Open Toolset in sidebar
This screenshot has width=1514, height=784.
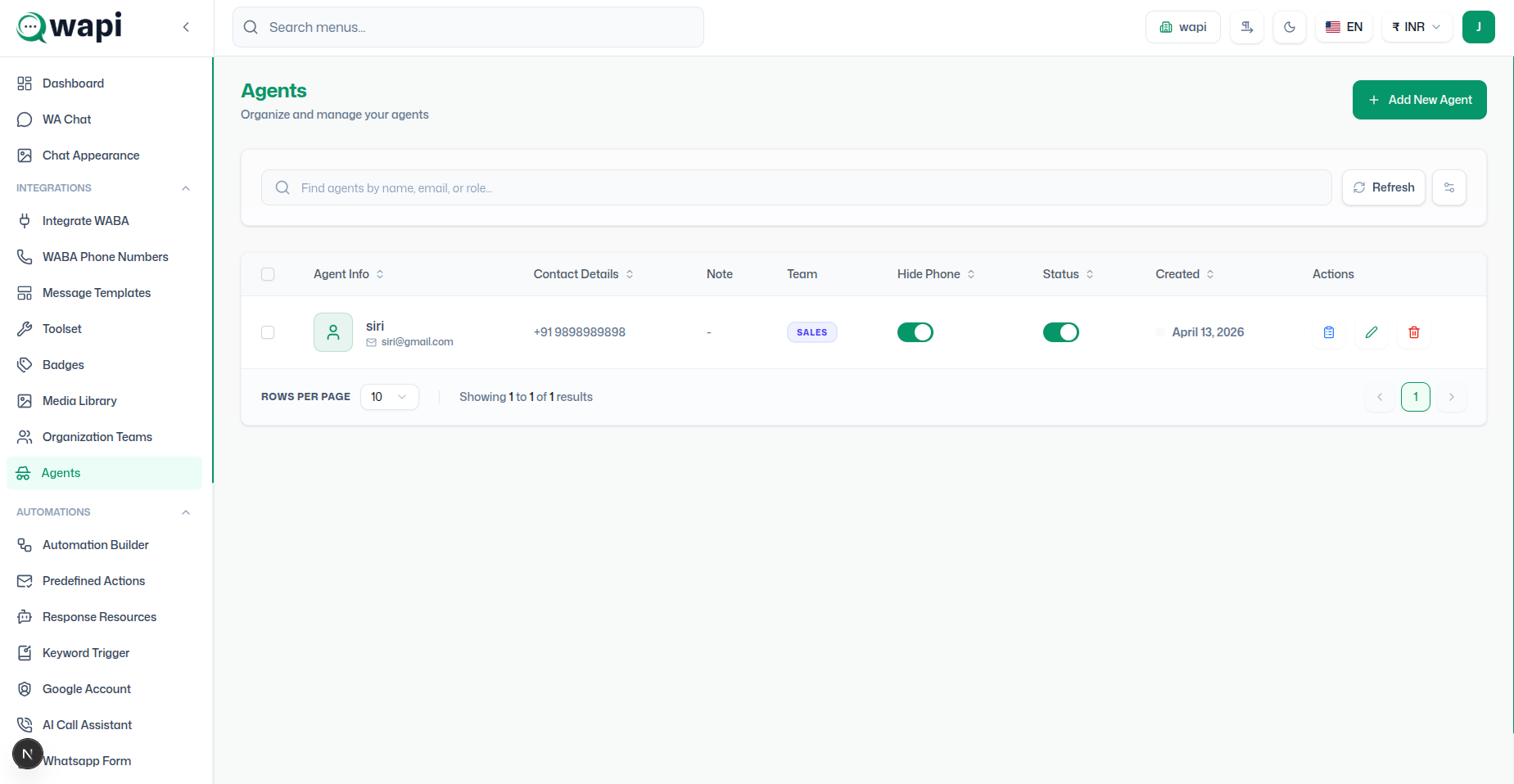[x=105, y=329]
